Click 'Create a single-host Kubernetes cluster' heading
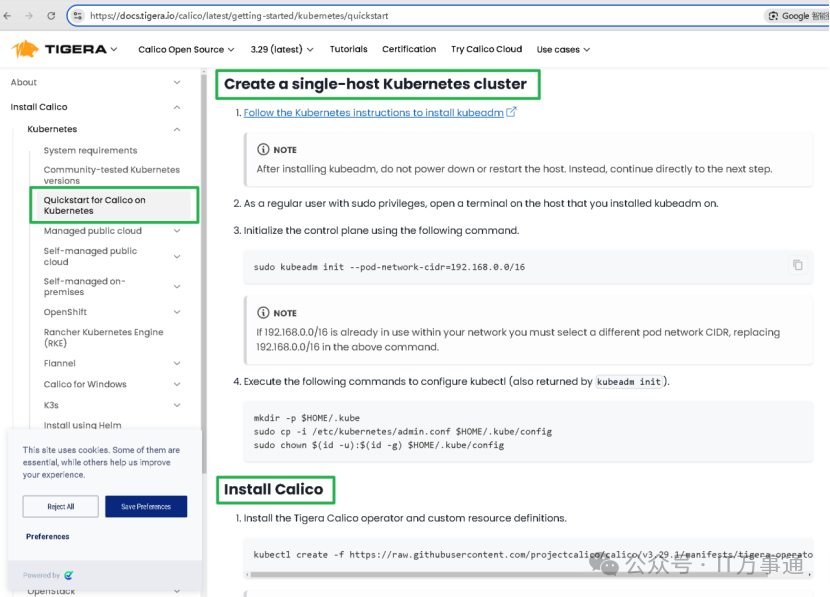The width and height of the screenshot is (830, 597). pyautogui.click(x=375, y=84)
